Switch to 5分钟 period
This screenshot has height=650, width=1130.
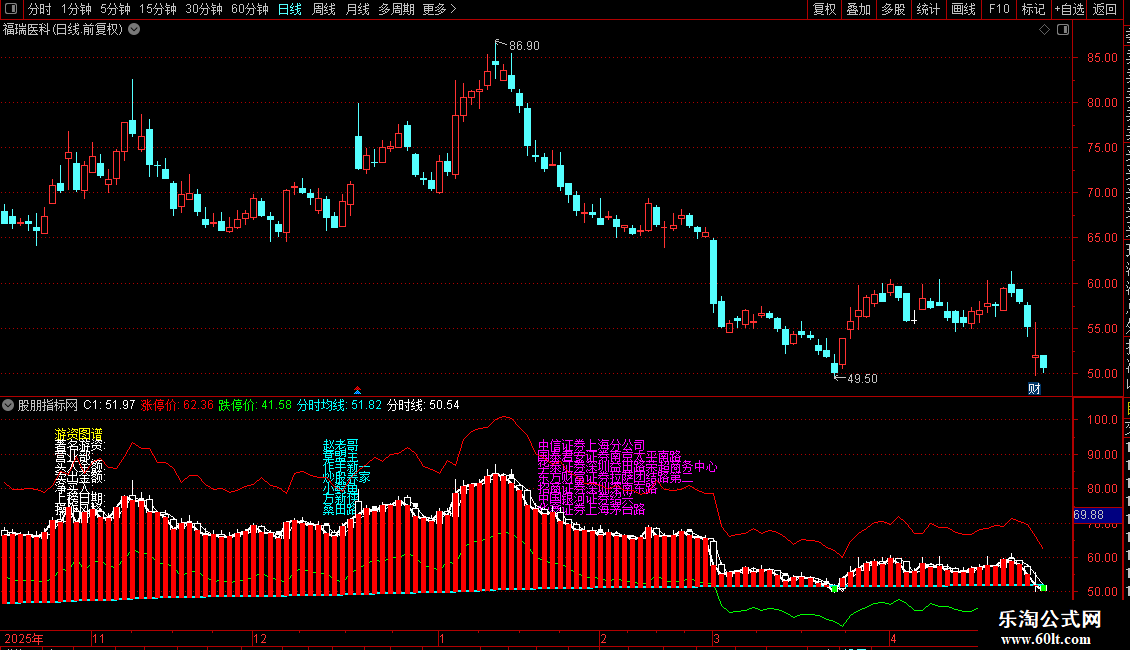(x=115, y=9)
